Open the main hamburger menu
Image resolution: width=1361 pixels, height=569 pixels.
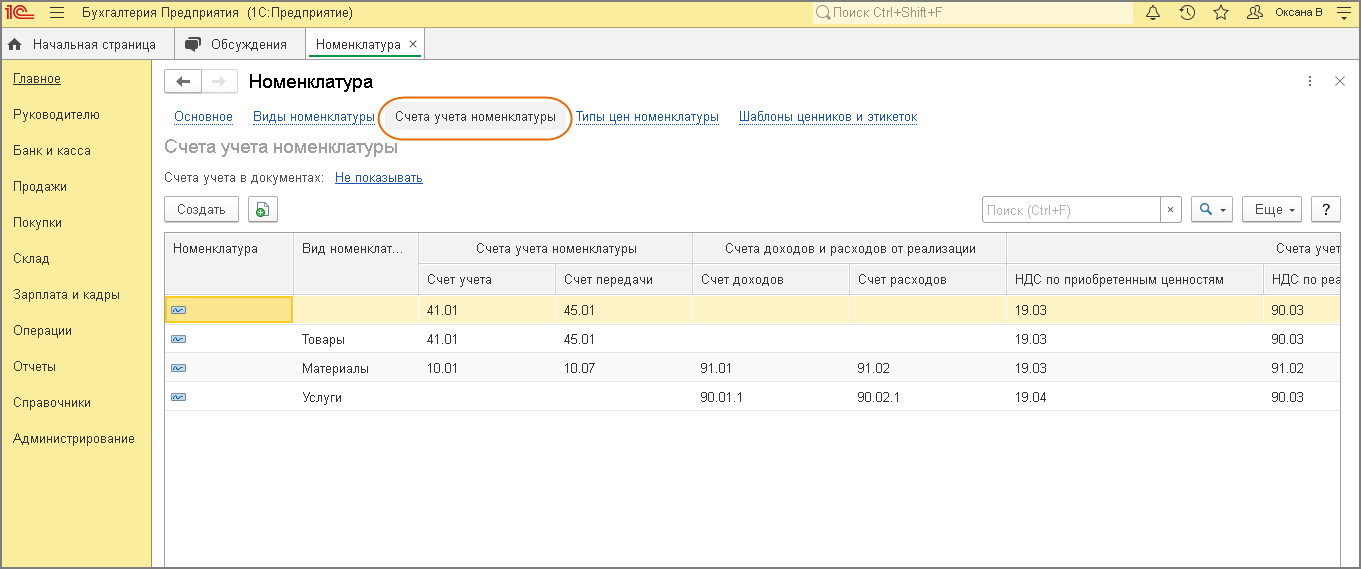pyautogui.click(x=56, y=13)
